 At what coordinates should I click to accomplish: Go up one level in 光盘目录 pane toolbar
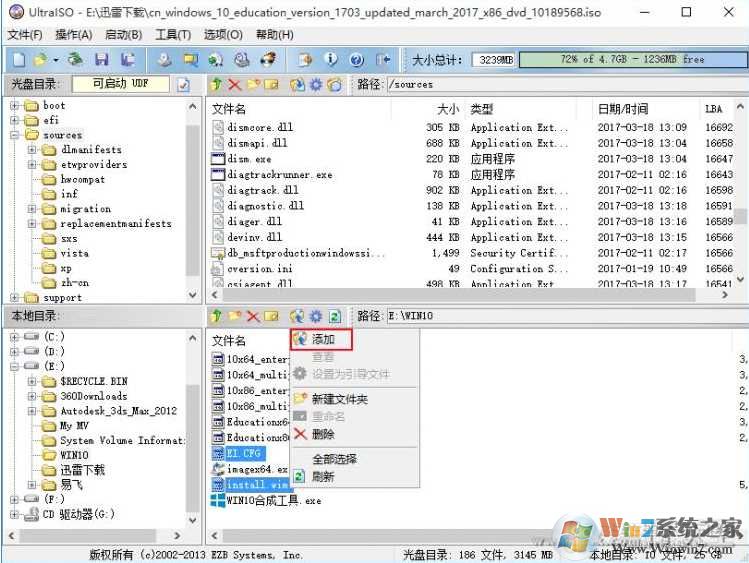click(215, 85)
